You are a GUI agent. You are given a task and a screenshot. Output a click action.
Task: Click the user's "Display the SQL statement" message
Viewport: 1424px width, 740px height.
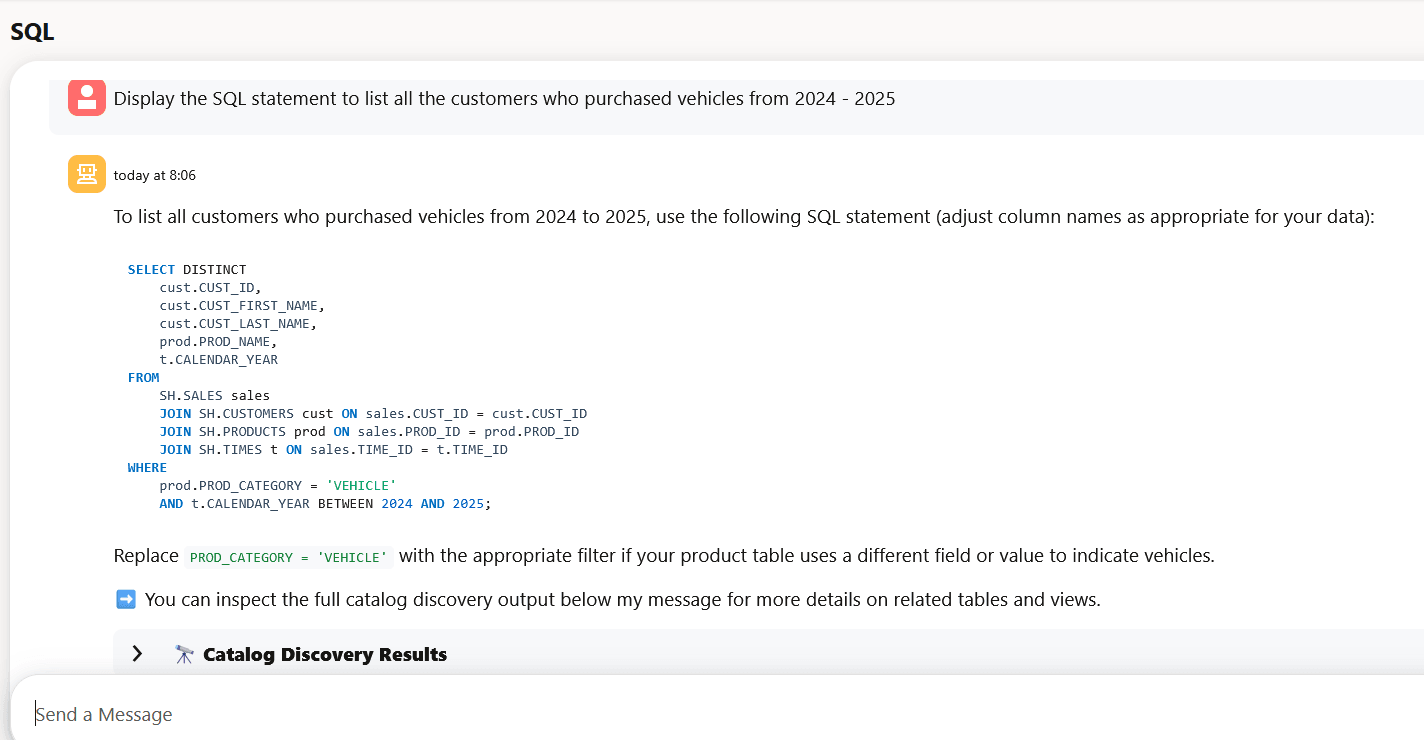pyautogui.click(x=504, y=99)
